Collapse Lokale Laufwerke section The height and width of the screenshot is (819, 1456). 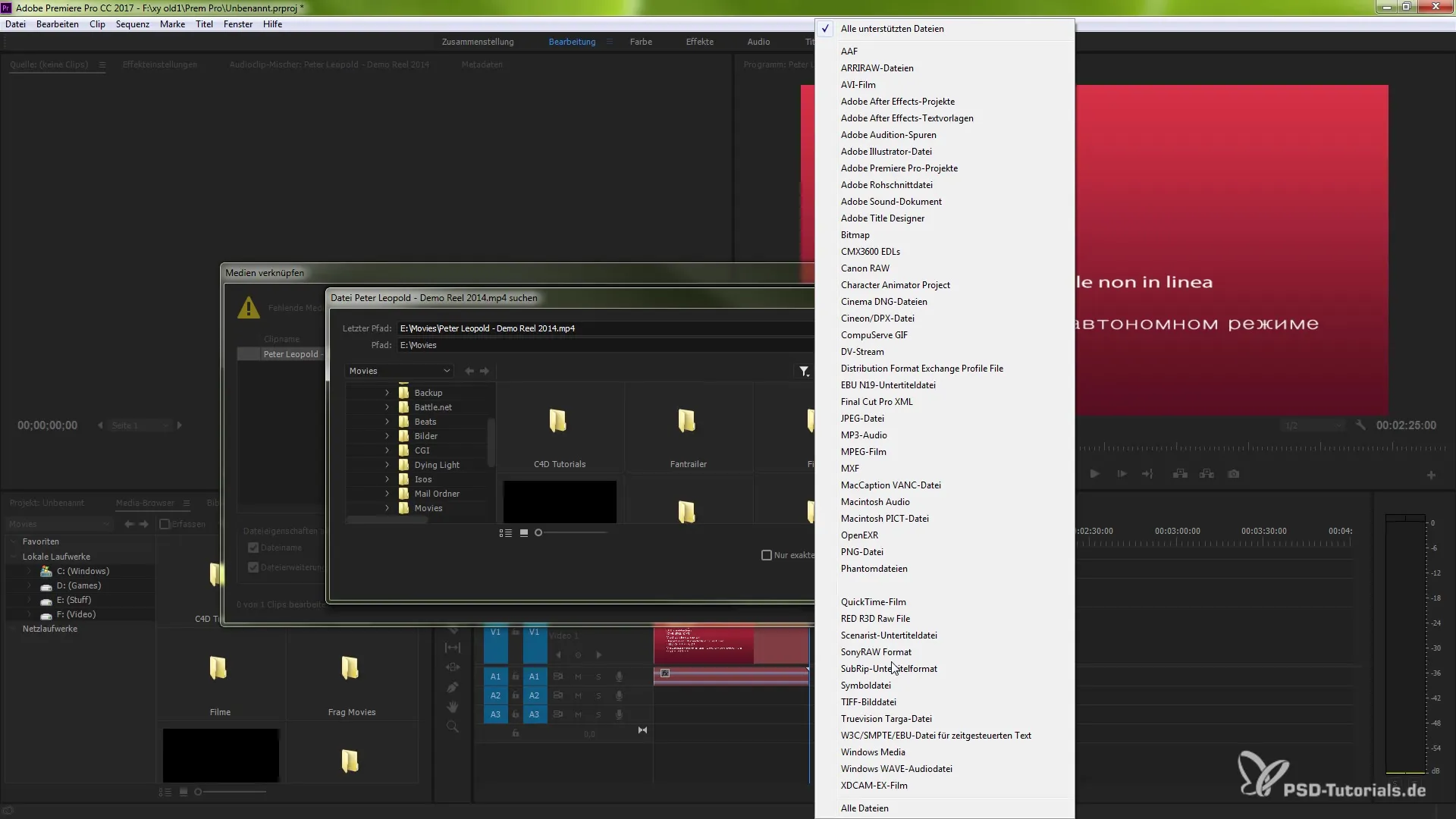point(13,557)
